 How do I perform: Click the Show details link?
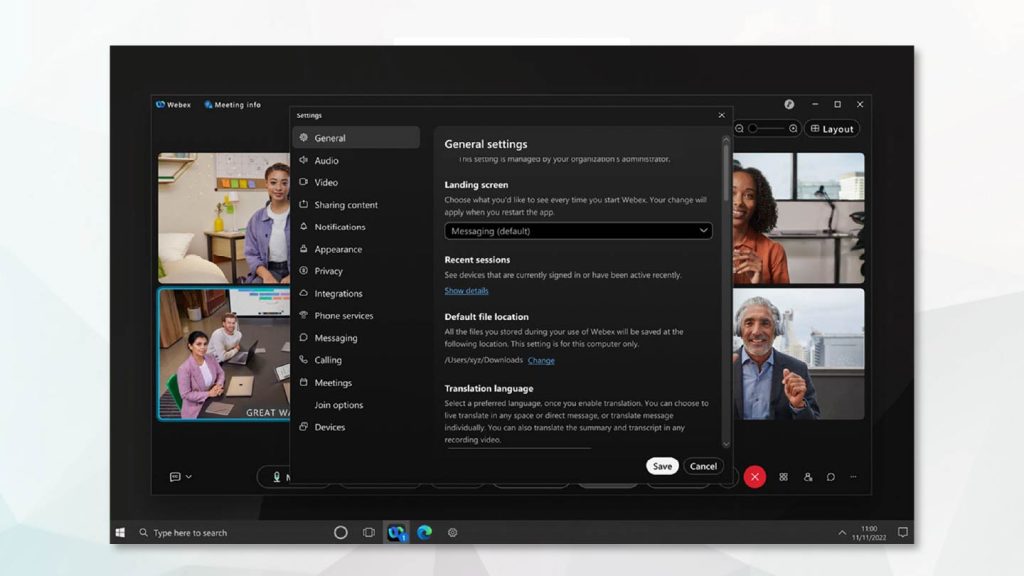coord(466,291)
